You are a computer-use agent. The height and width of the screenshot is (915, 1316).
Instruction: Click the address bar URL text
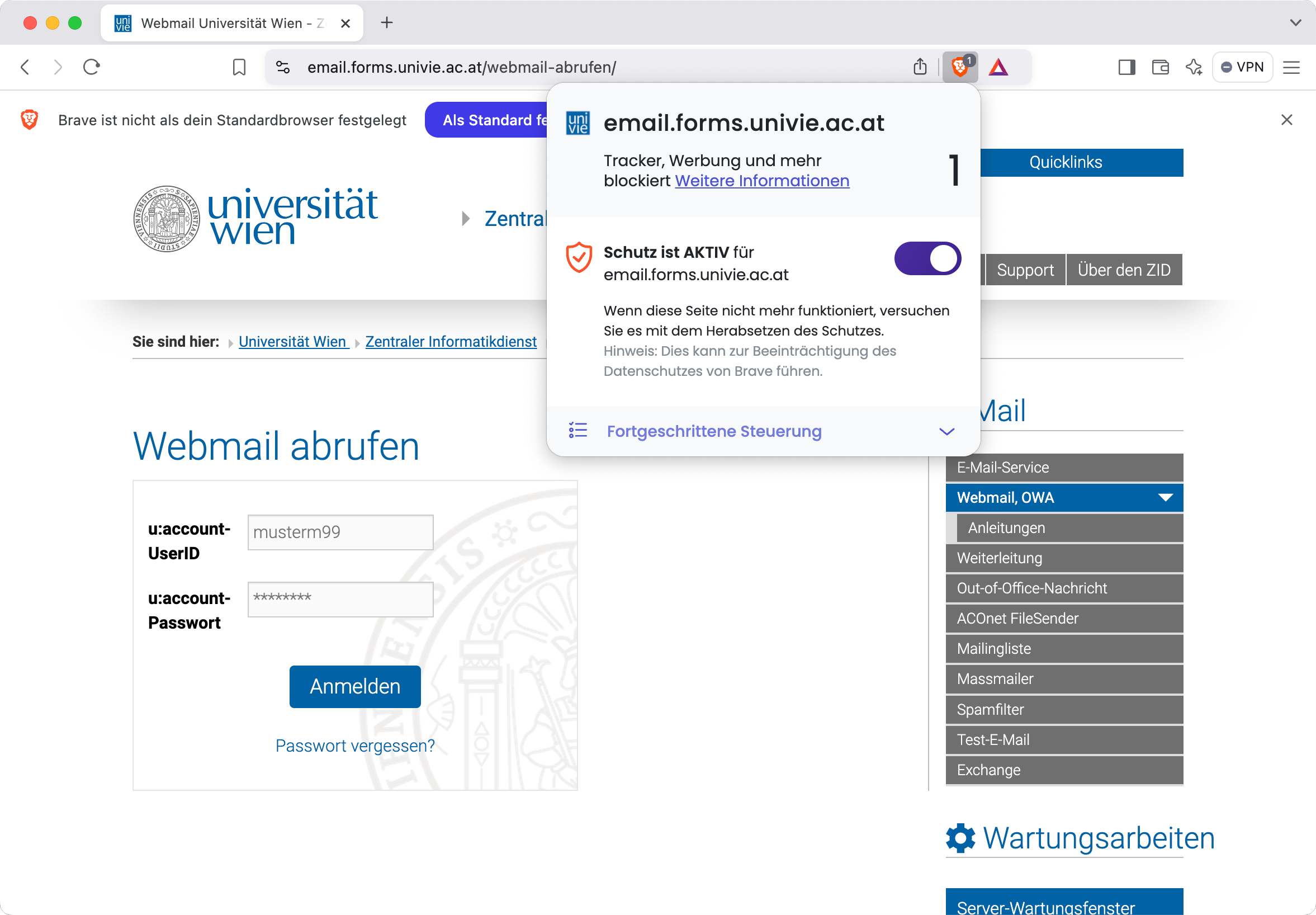point(461,67)
